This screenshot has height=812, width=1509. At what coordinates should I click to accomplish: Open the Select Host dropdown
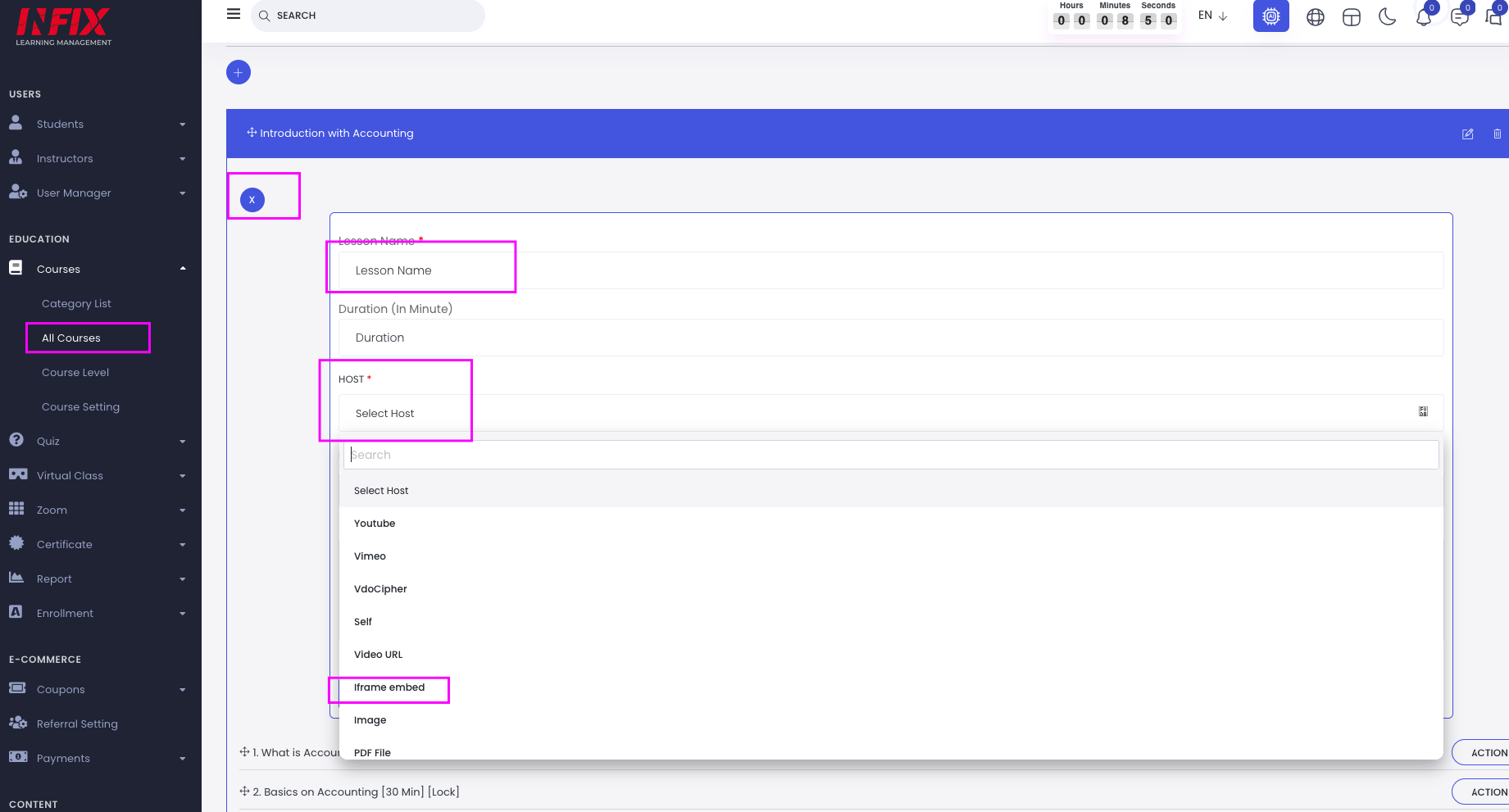tap(891, 413)
